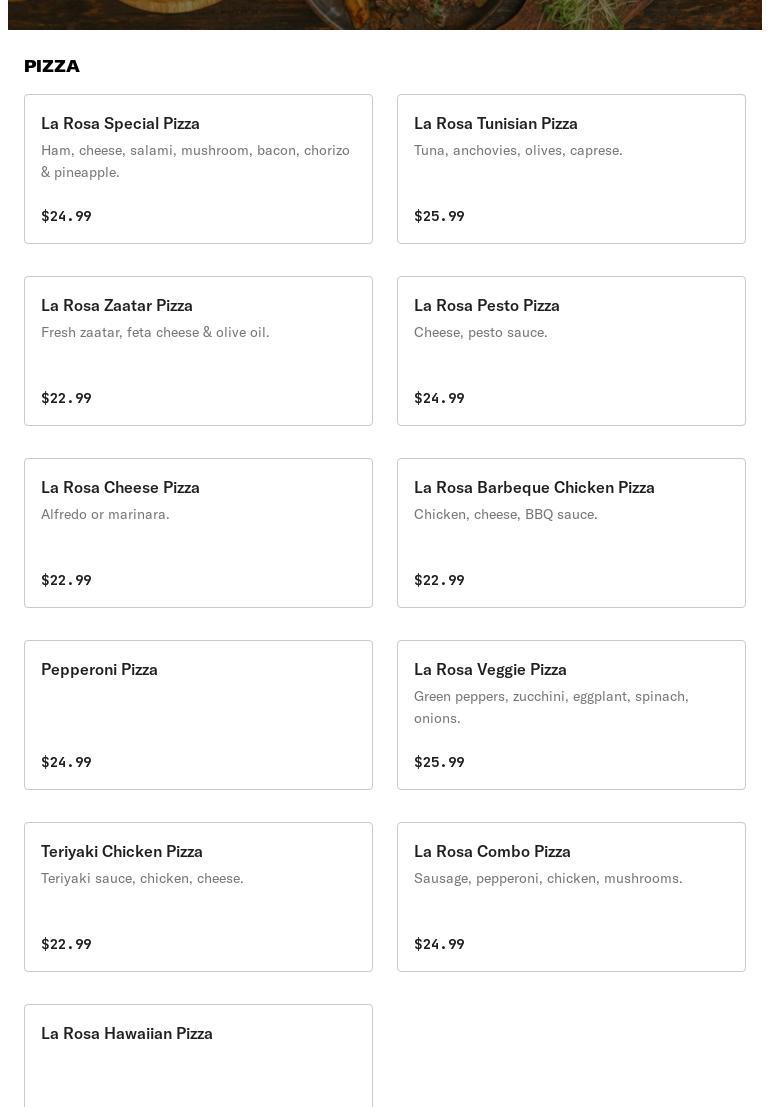Open the La Rosa Hawaiian Pizza card
The height and width of the screenshot is (1107, 770).
pos(198,1055)
